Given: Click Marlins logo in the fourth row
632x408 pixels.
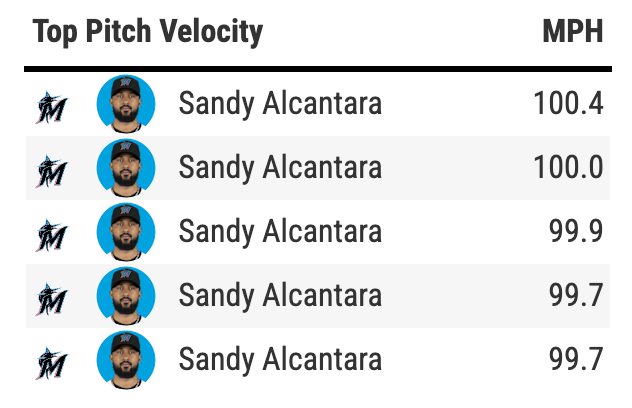Looking at the screenshot, I should (x=52, y=300).
